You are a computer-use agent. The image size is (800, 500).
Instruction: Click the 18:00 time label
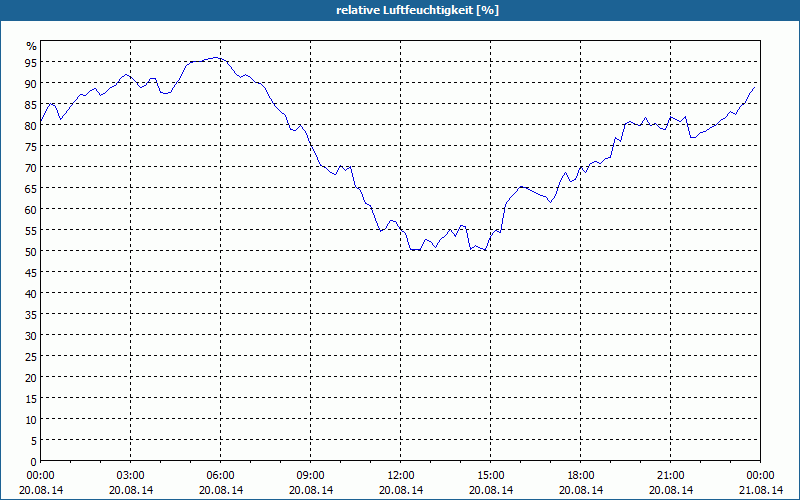(x=581, y=475)
